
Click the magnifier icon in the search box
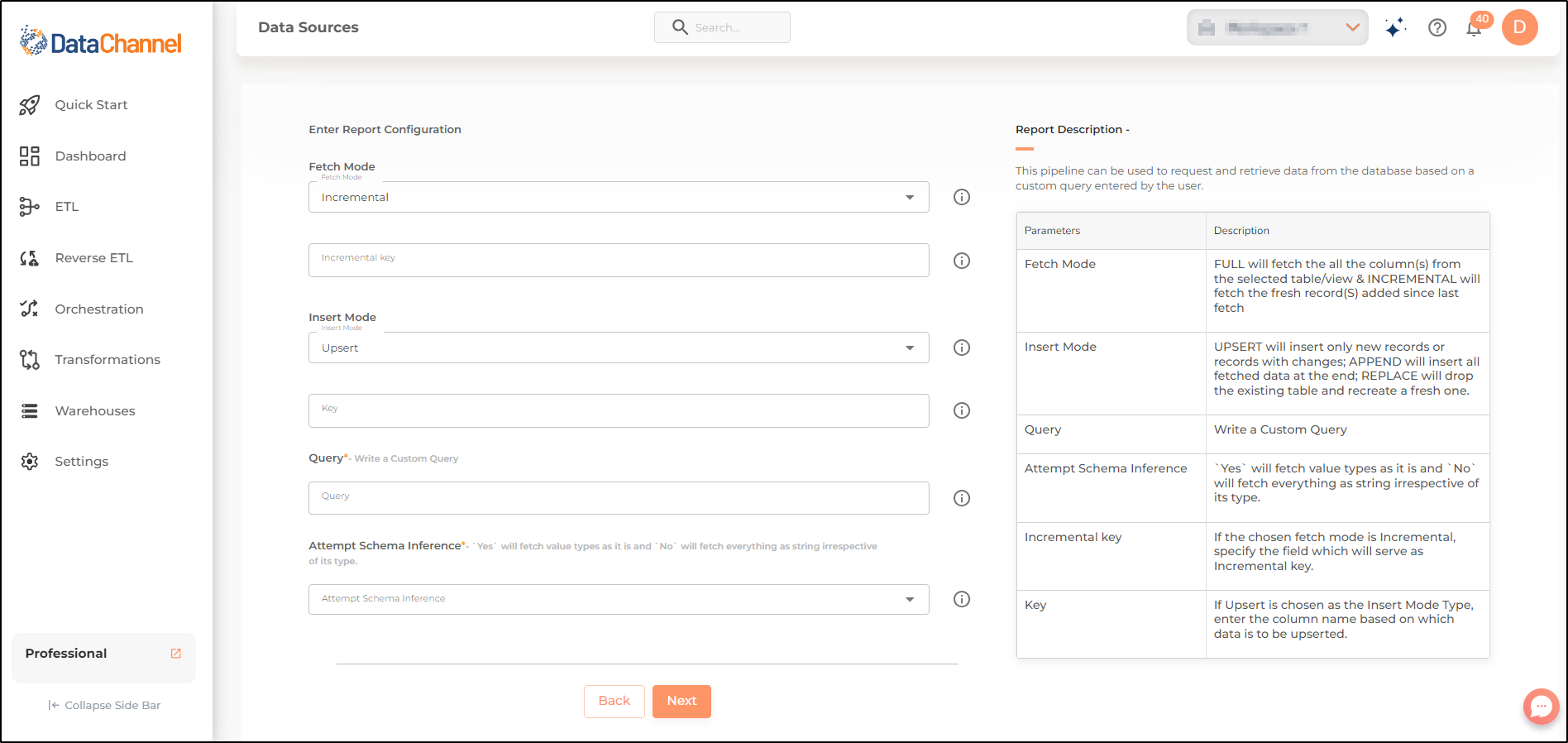point(680,27)
